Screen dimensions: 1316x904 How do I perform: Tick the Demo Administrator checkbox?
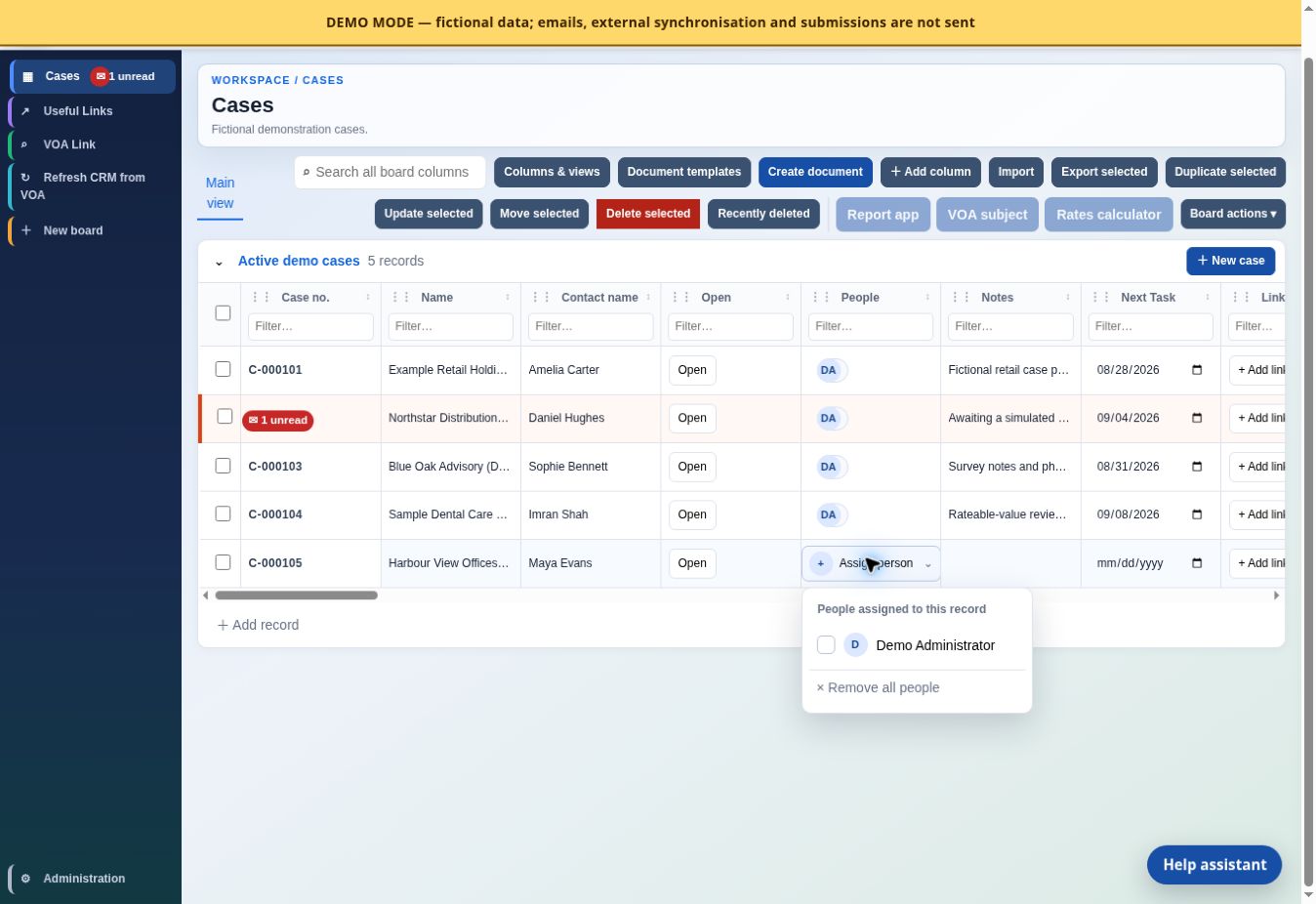tap(826, 645)
